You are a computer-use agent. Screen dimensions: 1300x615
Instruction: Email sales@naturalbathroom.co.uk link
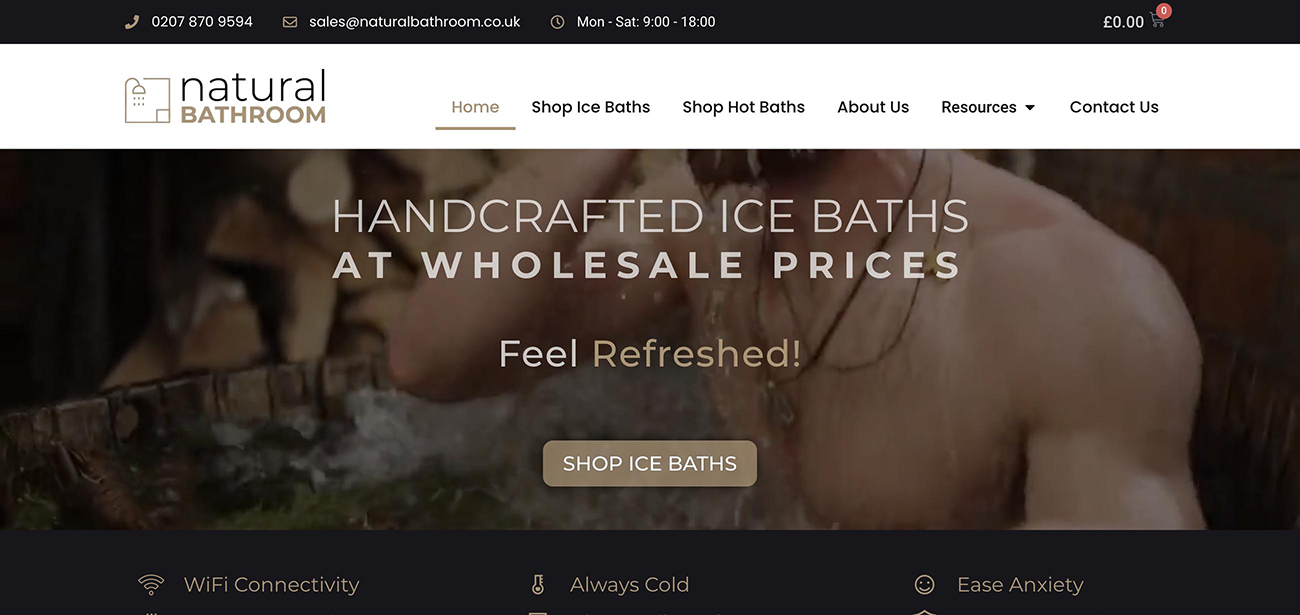click(x=415, y=22)
